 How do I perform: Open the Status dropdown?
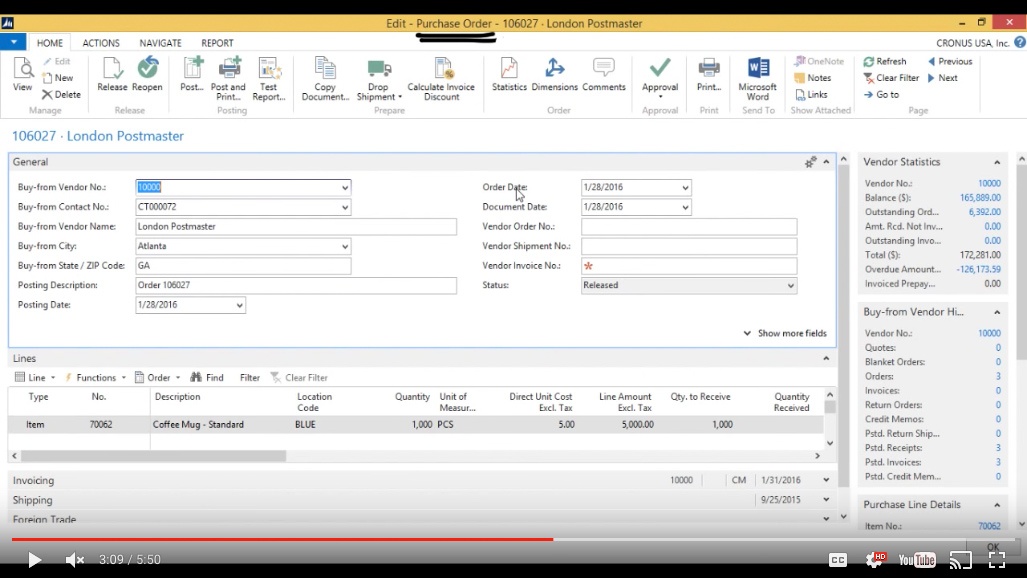click(x=791, y=286)
